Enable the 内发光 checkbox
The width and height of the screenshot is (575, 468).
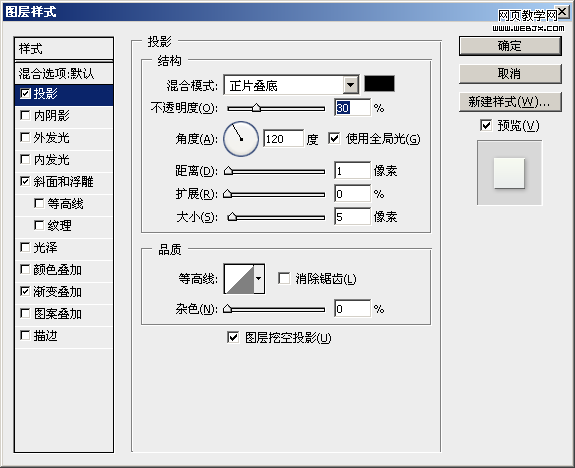[25, 160]
